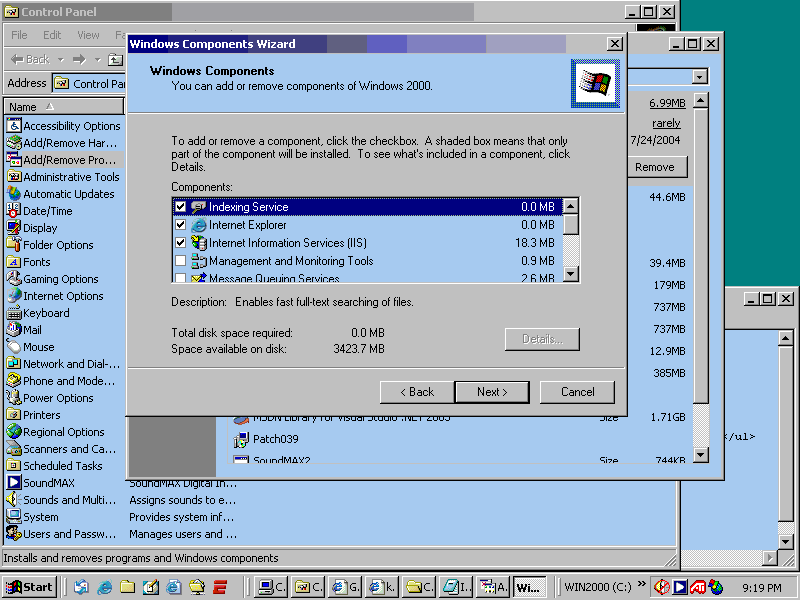This screenshot has width=800, height=600.
Task: Check the Message Queuing Services checkbox
Action: pos(180,278)
